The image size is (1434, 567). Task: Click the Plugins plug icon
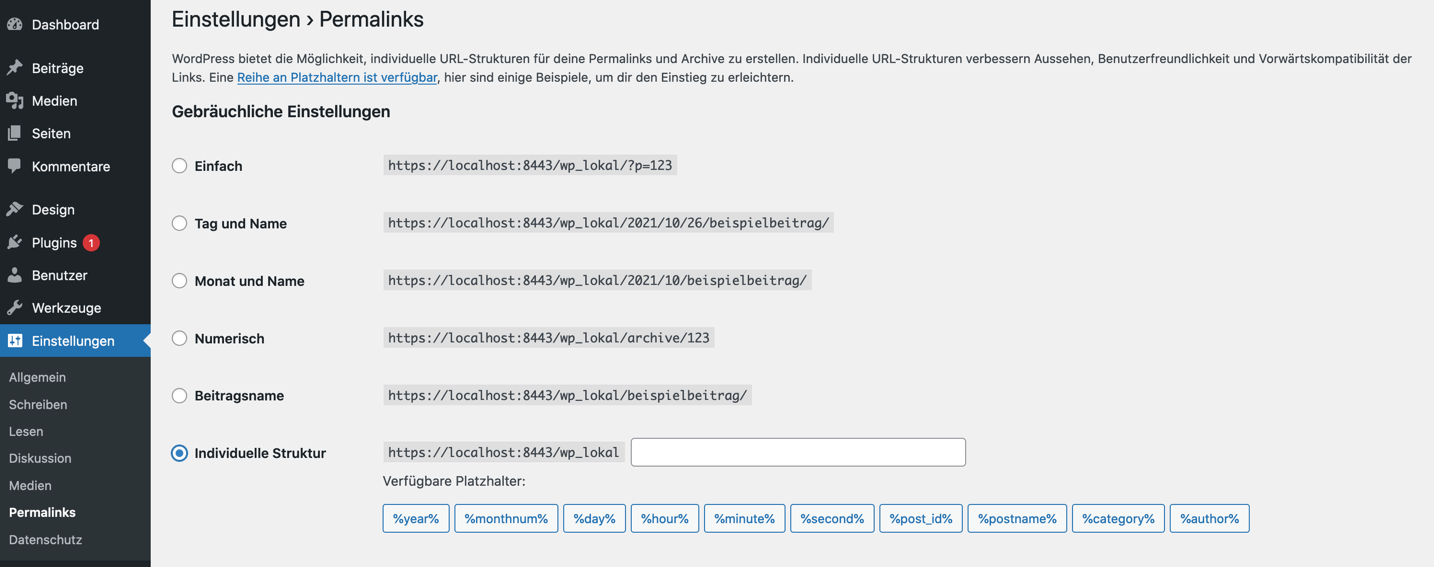pyautogui.click(x=15, y=242)
